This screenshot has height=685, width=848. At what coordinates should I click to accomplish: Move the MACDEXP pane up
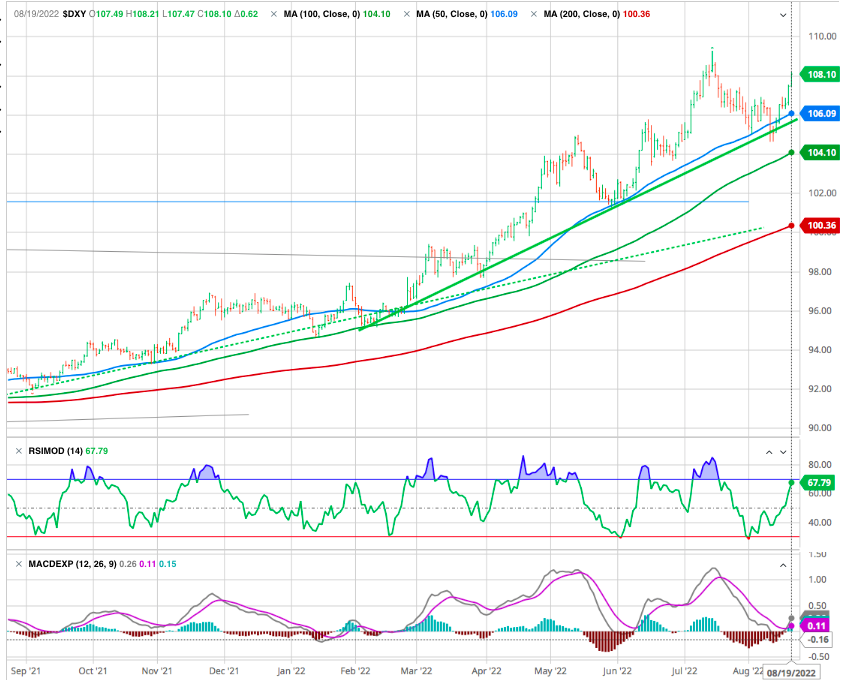(783, 566)
